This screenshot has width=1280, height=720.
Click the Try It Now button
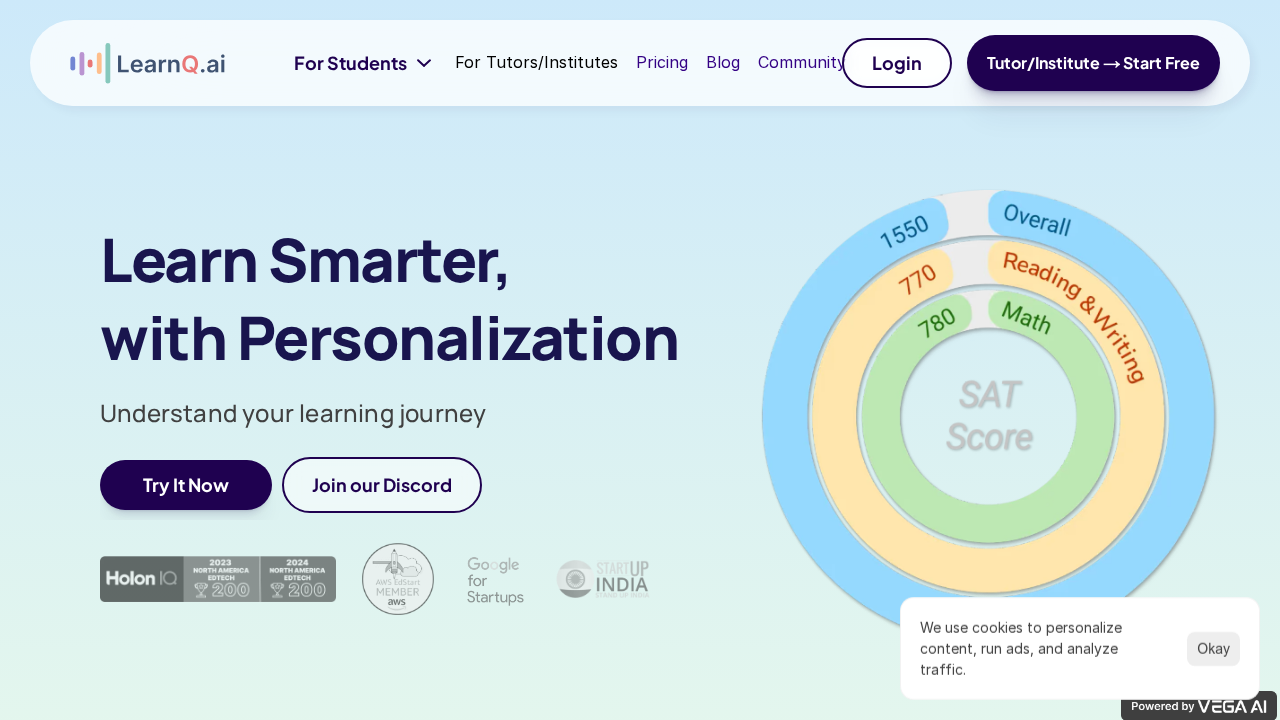pyautogui.click(x=185, y=485)
